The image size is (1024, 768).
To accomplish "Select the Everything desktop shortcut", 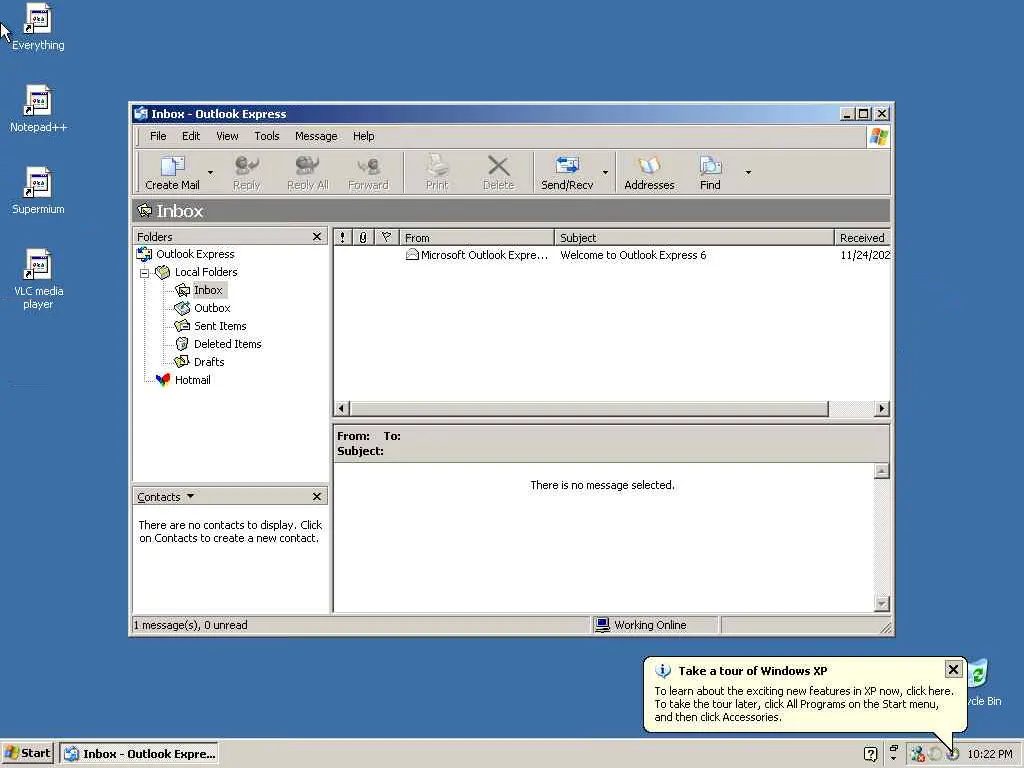I will click(x=38, y=27).
